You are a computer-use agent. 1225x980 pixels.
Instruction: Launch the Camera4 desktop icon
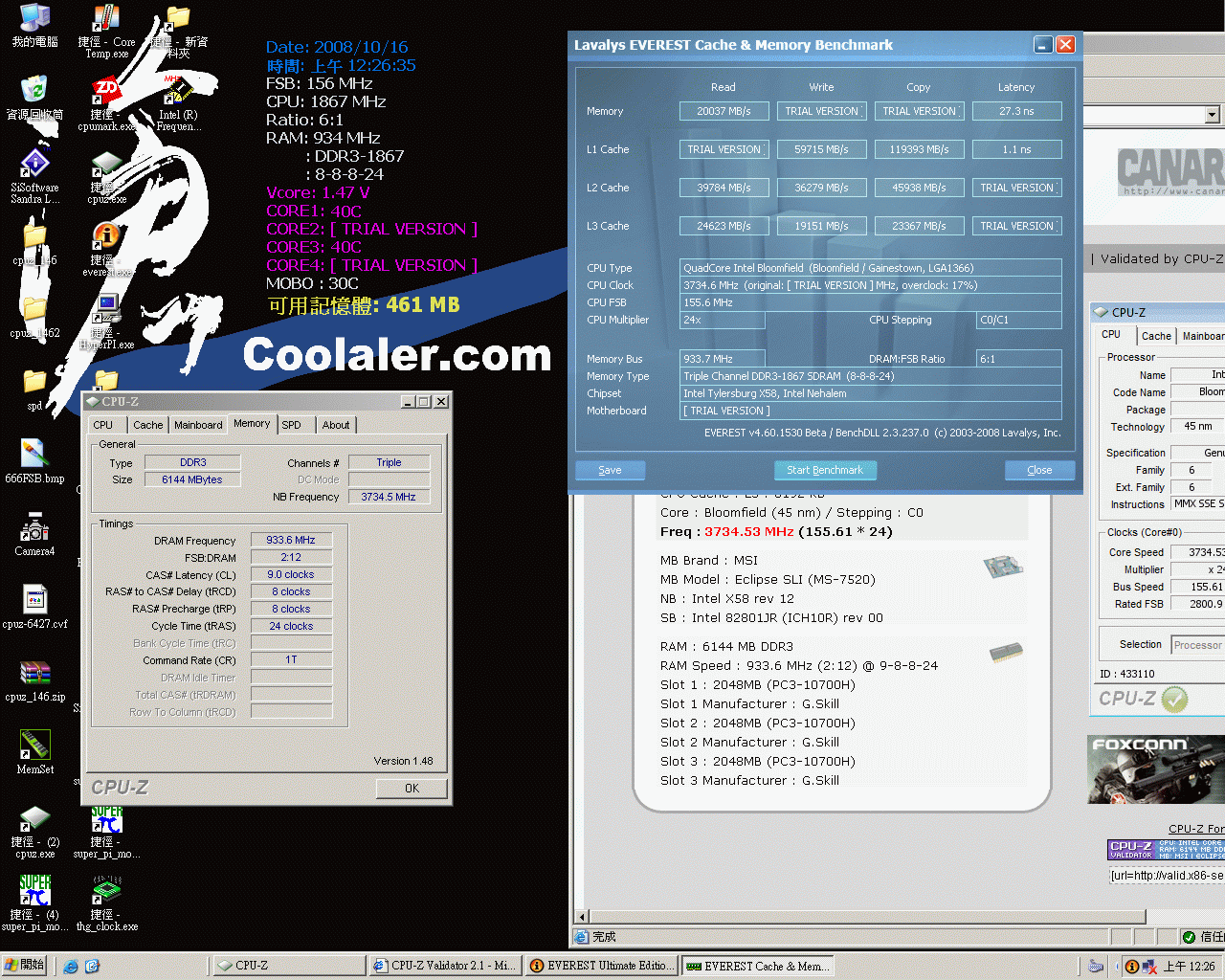click(x=34, y=534)
